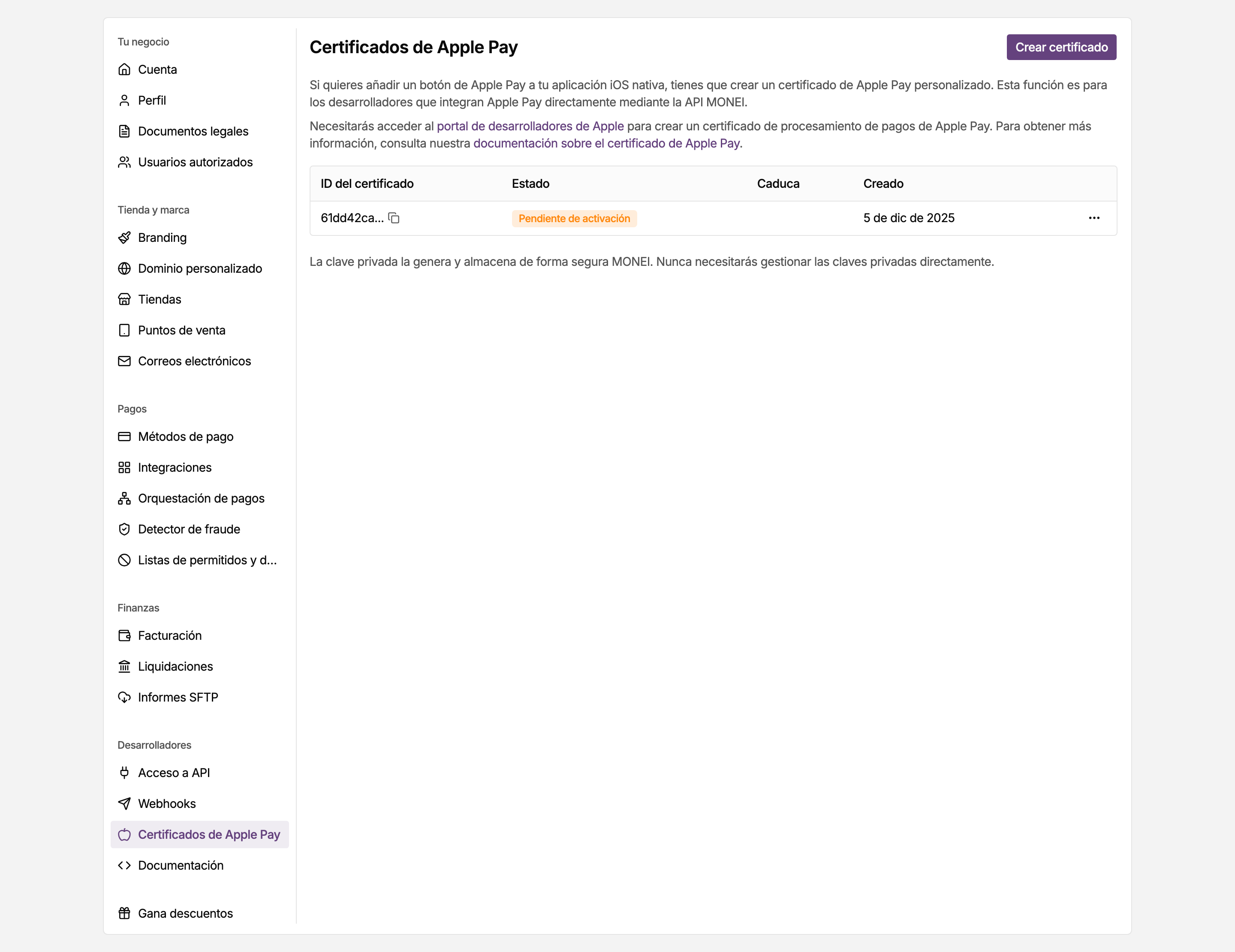Open Puntos de venta page
Image resolution: width=1235 pixels, height=952 pixels.
(x=199, y=330)
